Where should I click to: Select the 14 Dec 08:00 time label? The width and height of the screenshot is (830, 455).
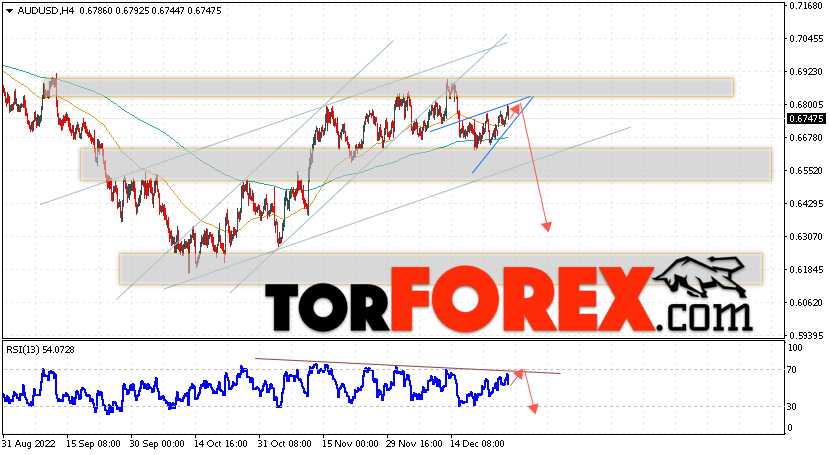coord(477,443)
